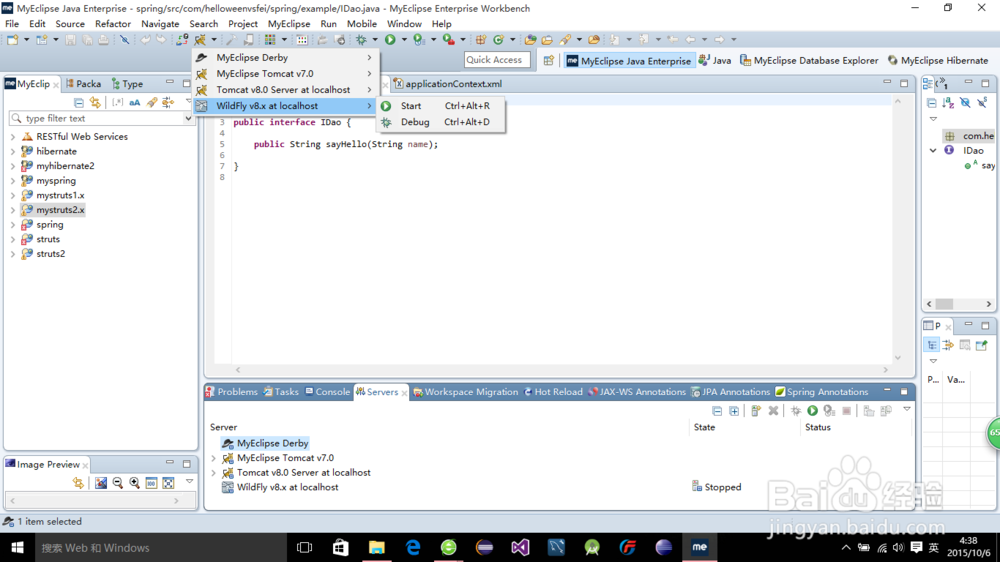Click Link with Editor in explorer
This screenshot has height=562, width=1000.
point(95,102)
